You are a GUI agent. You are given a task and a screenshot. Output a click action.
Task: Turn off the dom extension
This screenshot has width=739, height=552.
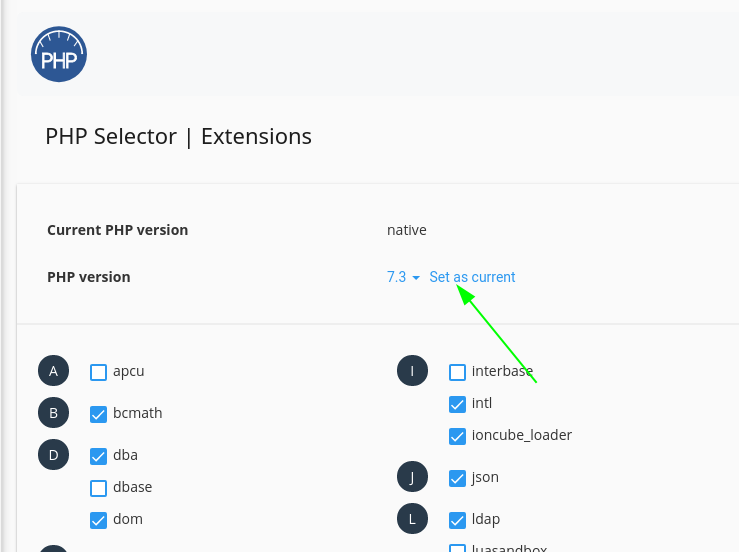[99, 520]
